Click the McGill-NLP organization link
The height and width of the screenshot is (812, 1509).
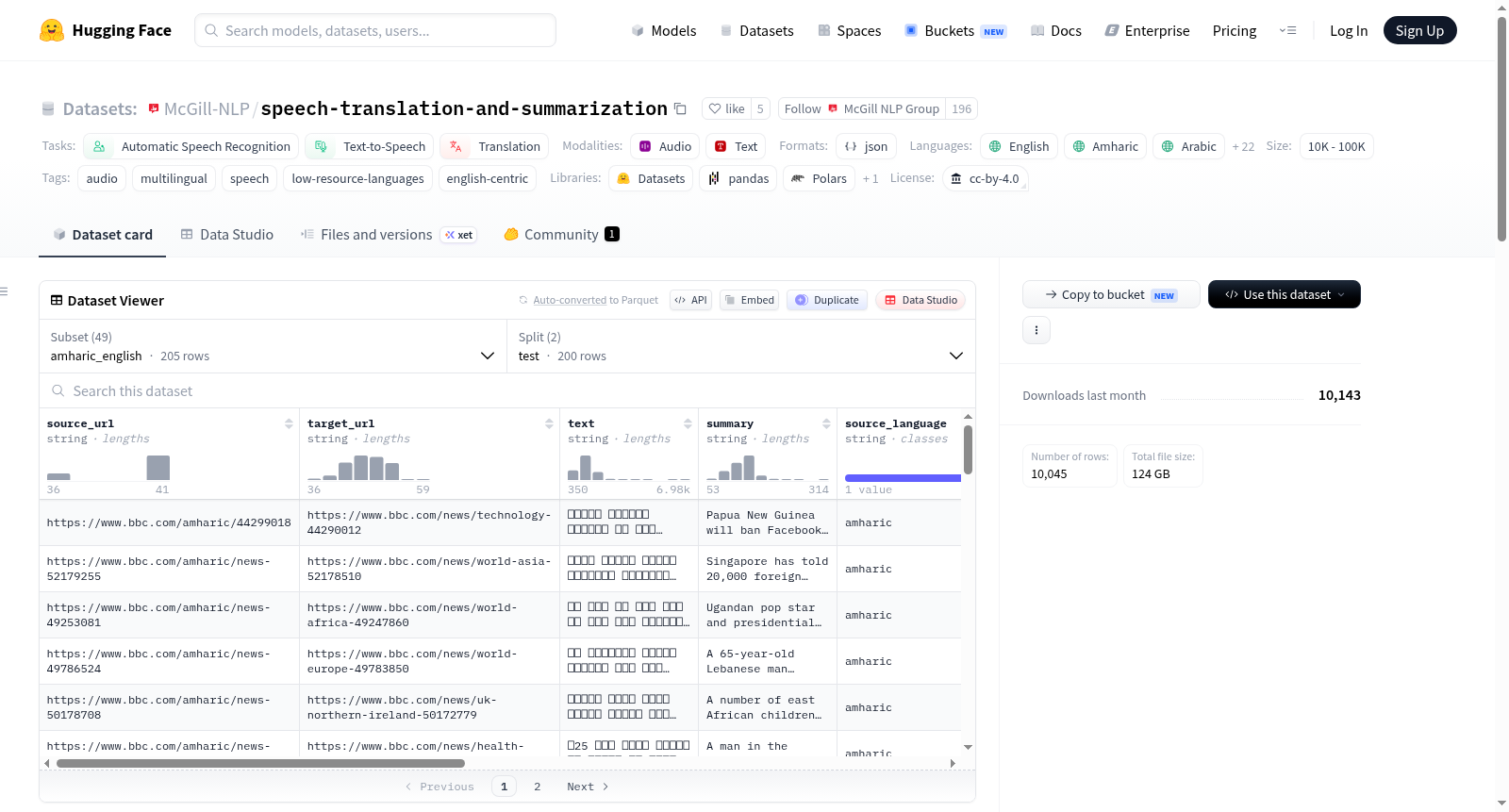coord(207,108)
